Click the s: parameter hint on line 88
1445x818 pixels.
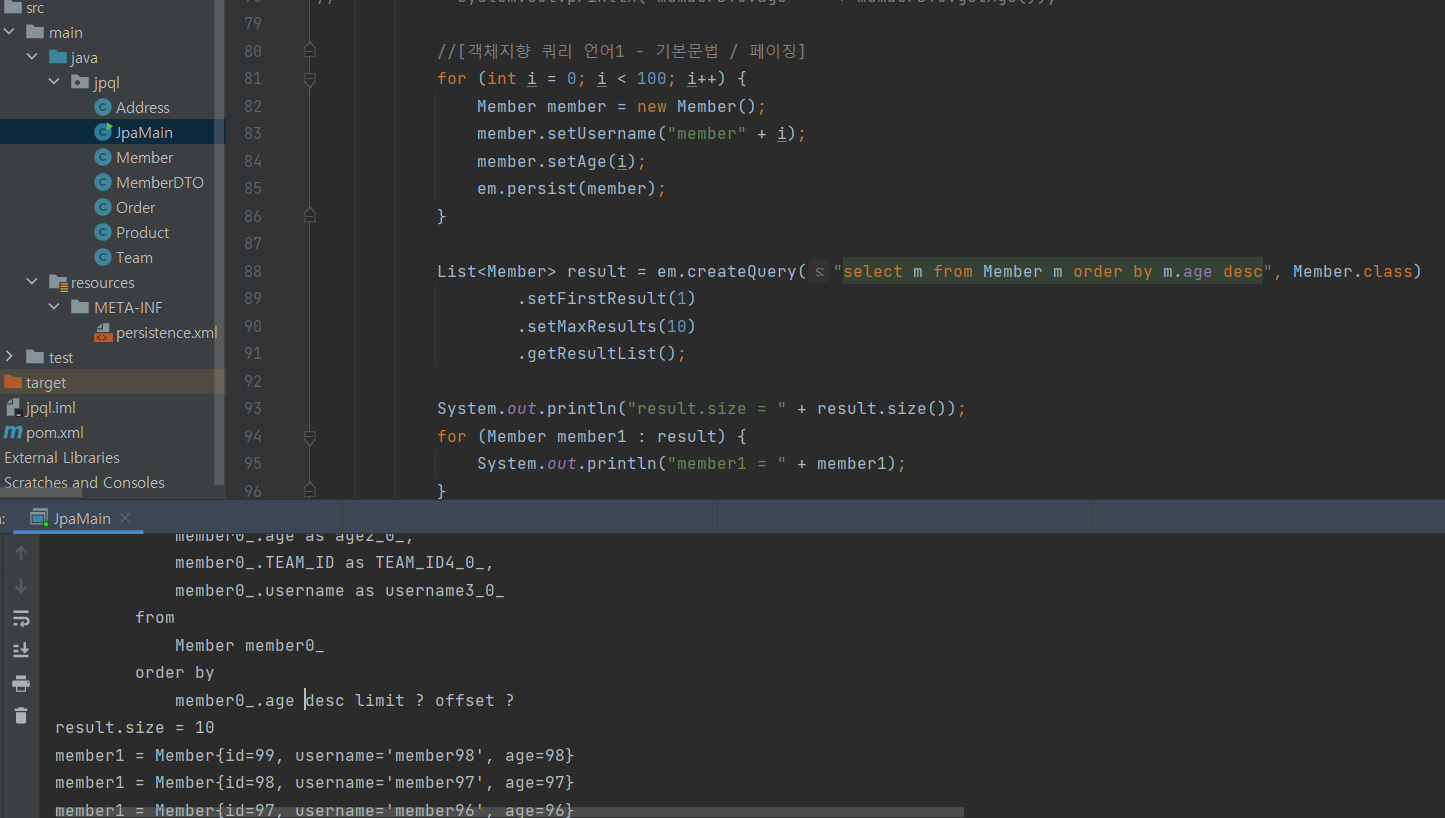pyautogui.click(x=818, y=272)
